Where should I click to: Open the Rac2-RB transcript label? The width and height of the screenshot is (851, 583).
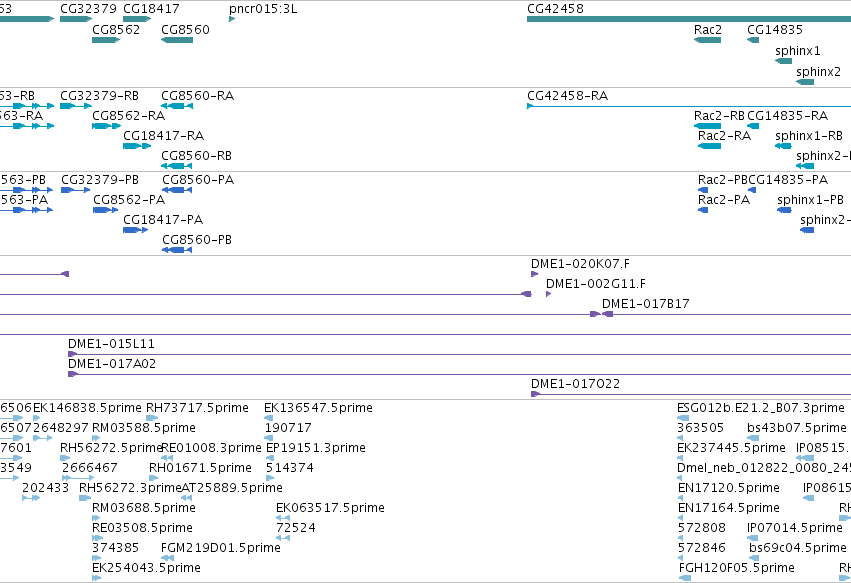(719, 116)
